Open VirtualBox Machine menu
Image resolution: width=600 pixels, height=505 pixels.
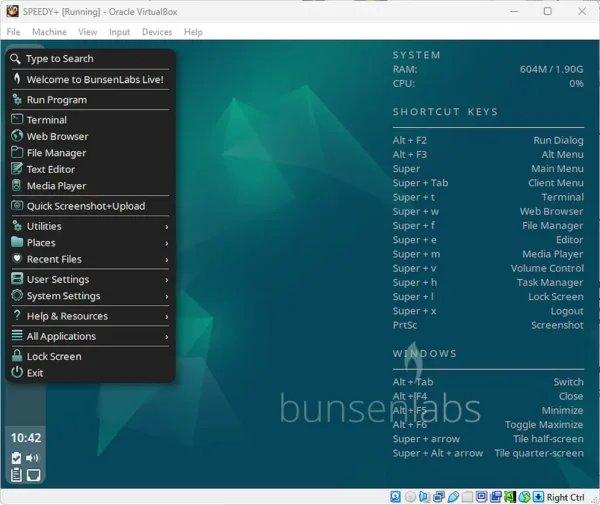pyautogui.click(x=49, y=32)
